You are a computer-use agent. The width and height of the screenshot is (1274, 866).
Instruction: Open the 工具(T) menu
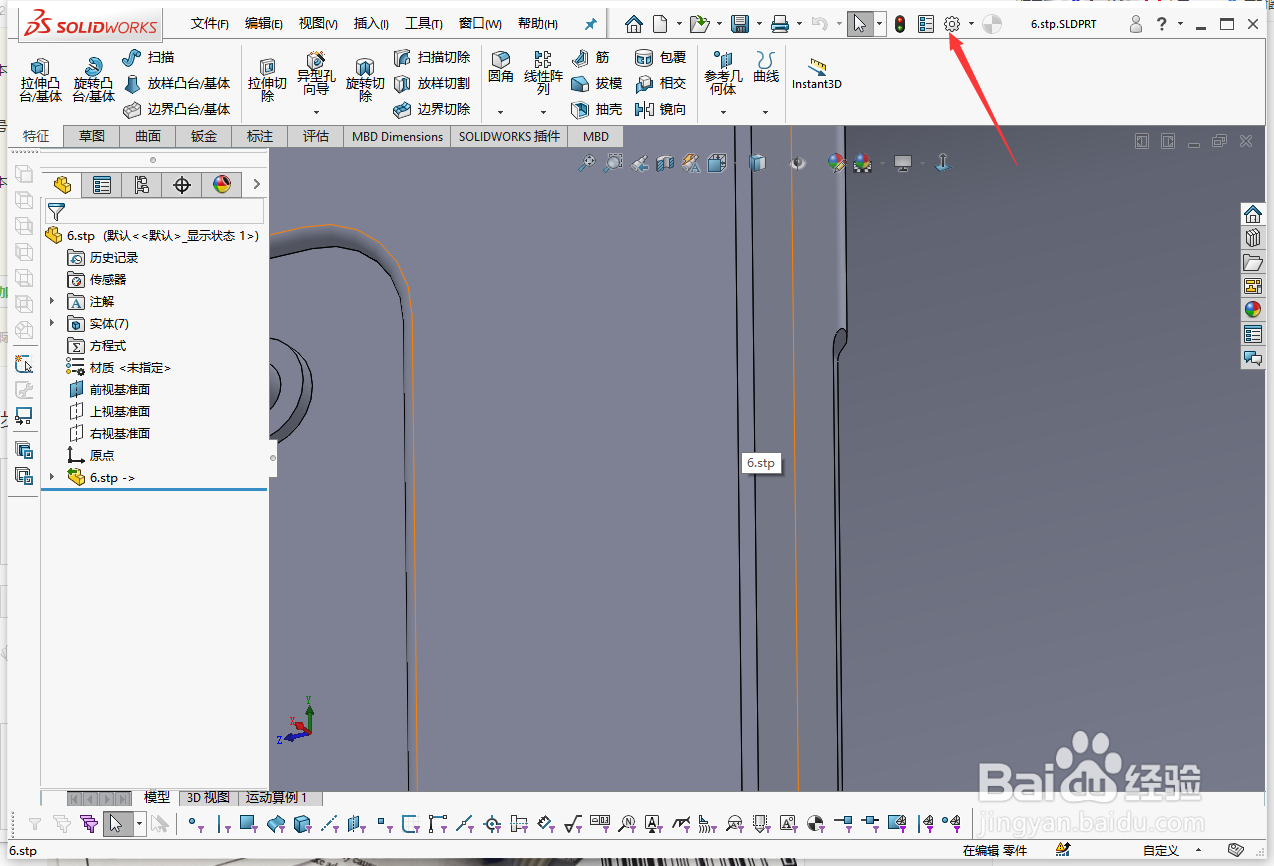(424, 24)
